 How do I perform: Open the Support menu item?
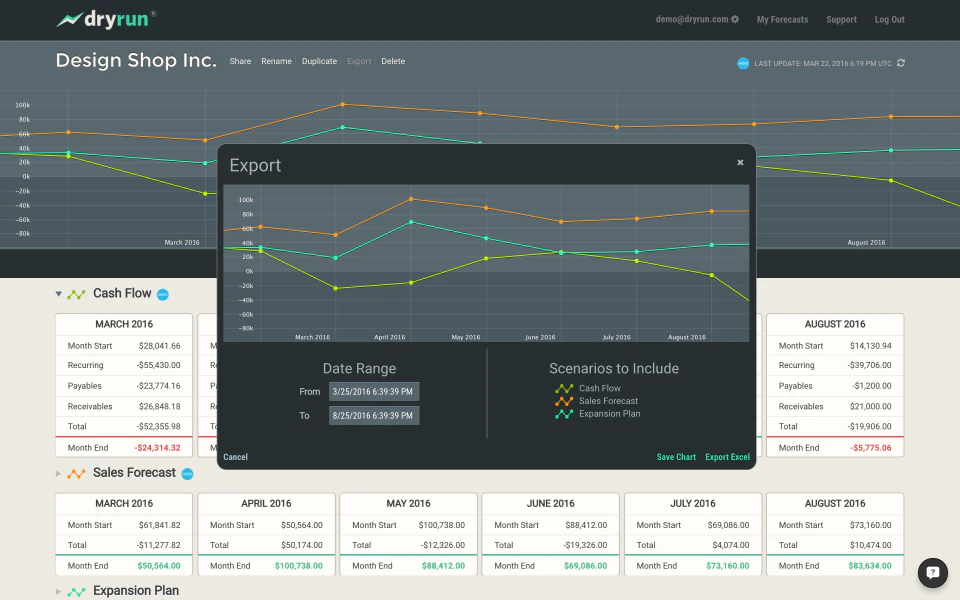[841, 20]
